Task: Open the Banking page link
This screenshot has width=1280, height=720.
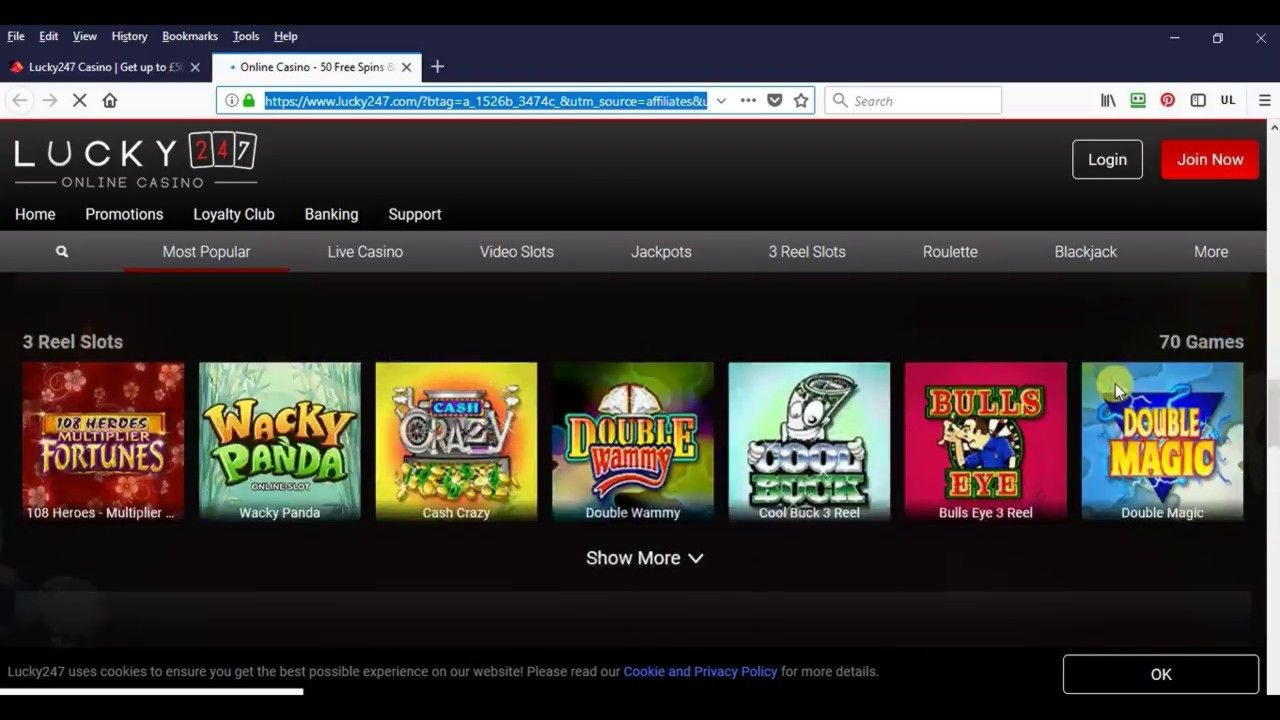Action: coord(331,214)
